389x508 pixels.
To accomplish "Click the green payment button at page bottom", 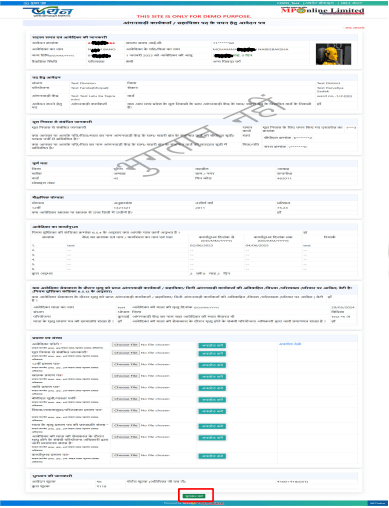I will click(x=194, y=496).
